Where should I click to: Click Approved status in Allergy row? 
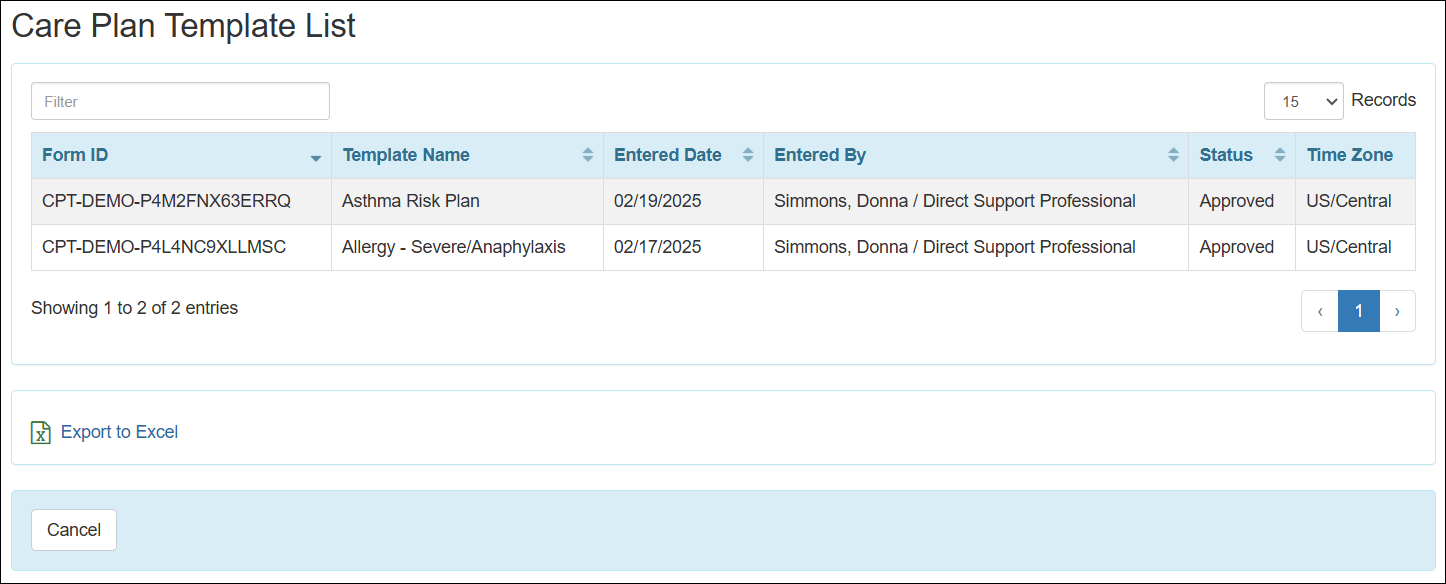pos(1237,247)
